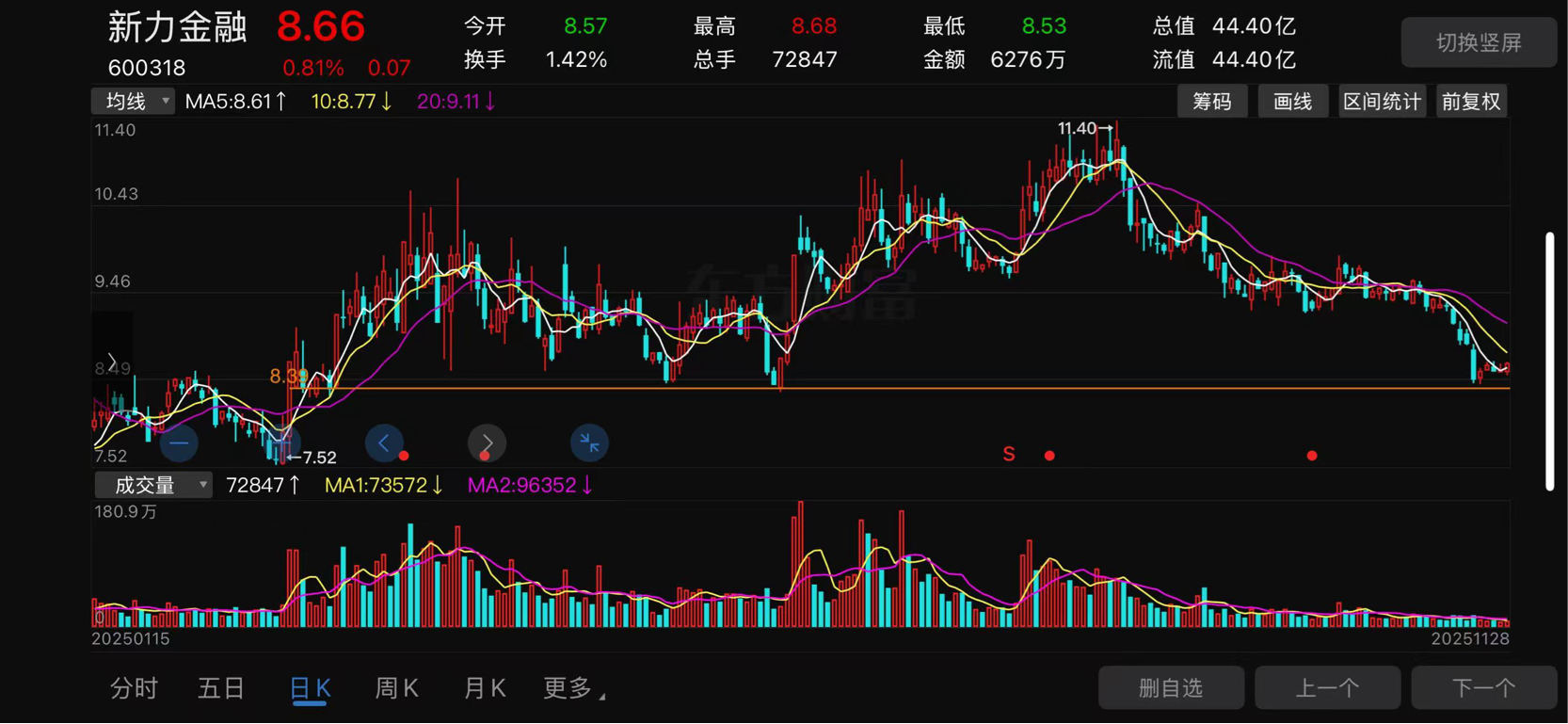Image resolution: width=1568 pixels, height=724 pixels.
Task: Open 区间统计 range statistics
Action: pyautogui.click(x=1382, y=102)
